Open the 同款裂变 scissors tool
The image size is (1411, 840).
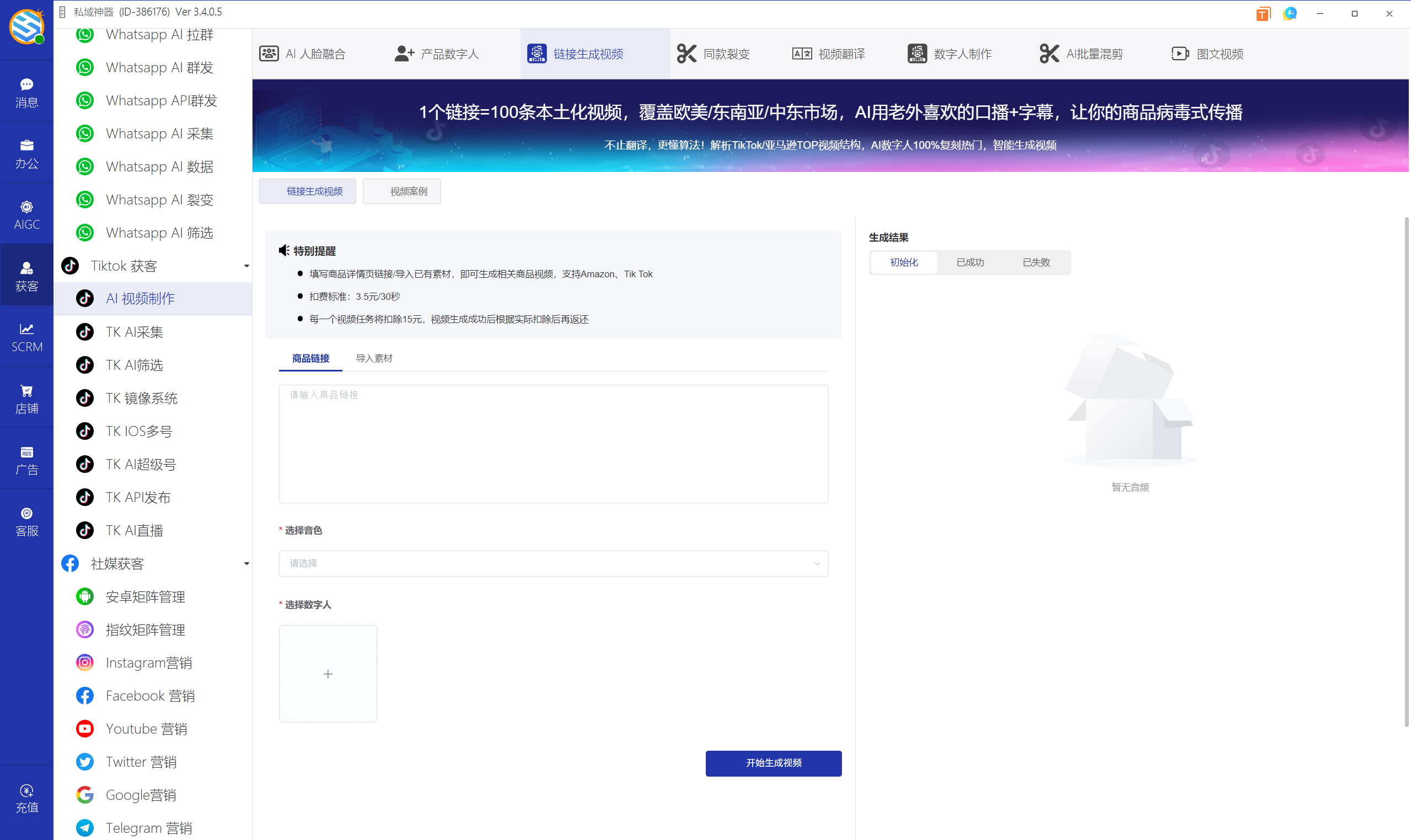(x=713, y=54)
